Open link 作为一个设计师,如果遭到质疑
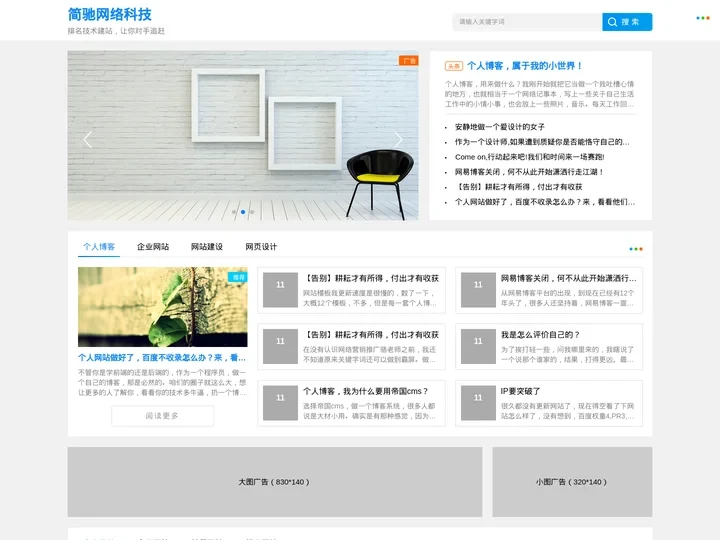720x540 pixels. (542, 142)
